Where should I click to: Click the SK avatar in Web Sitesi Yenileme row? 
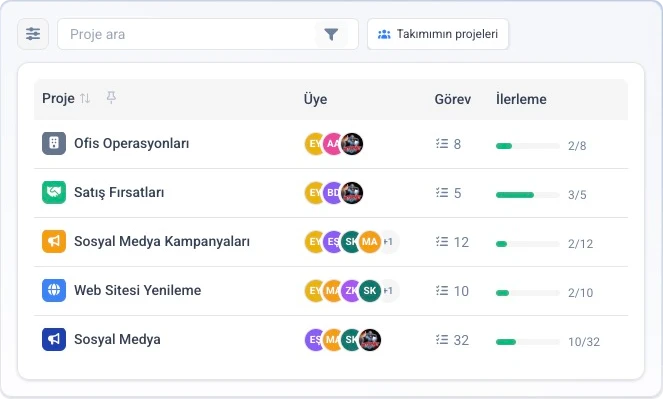tap(370, 291)
